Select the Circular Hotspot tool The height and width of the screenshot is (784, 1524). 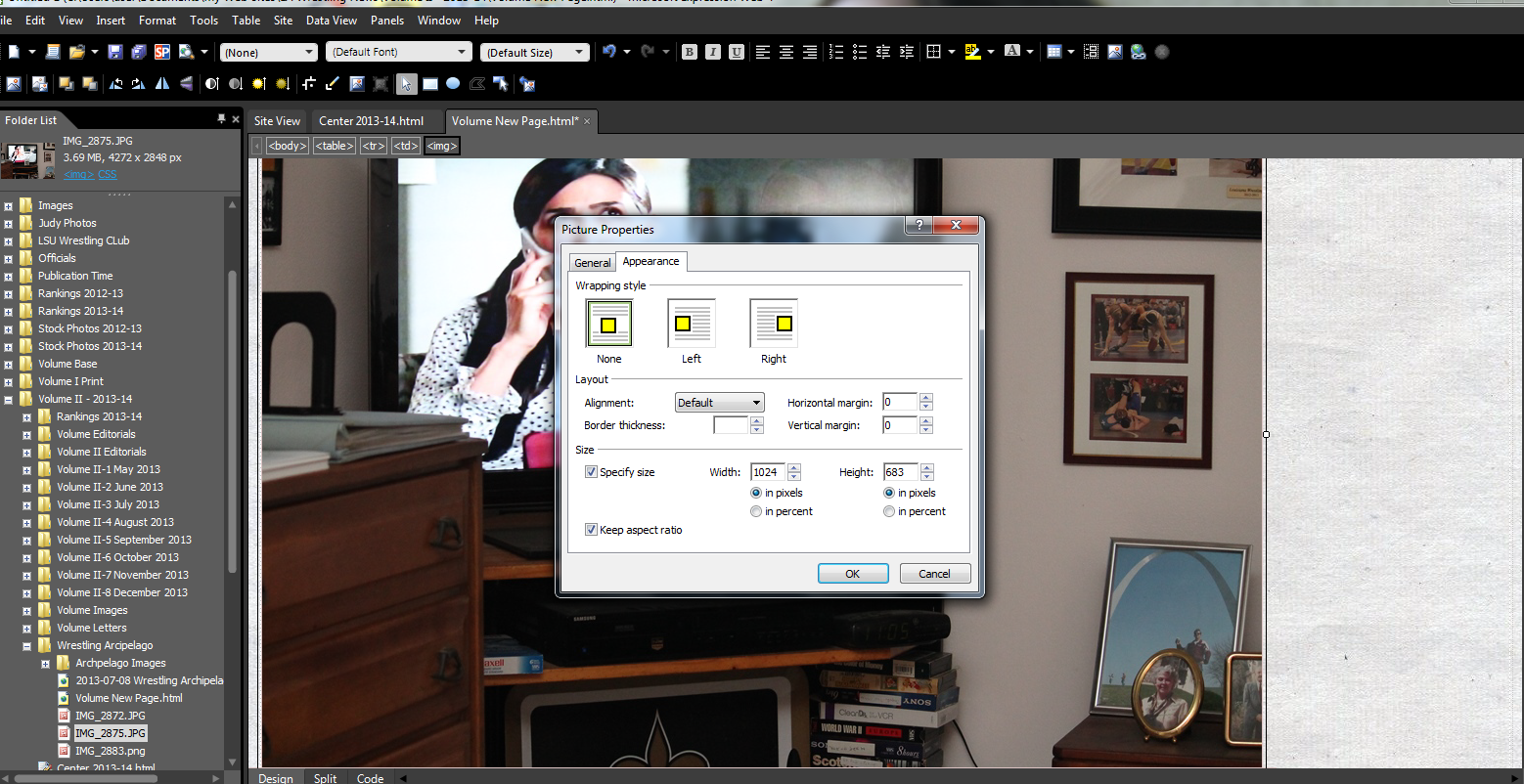(x=453, y=84)
